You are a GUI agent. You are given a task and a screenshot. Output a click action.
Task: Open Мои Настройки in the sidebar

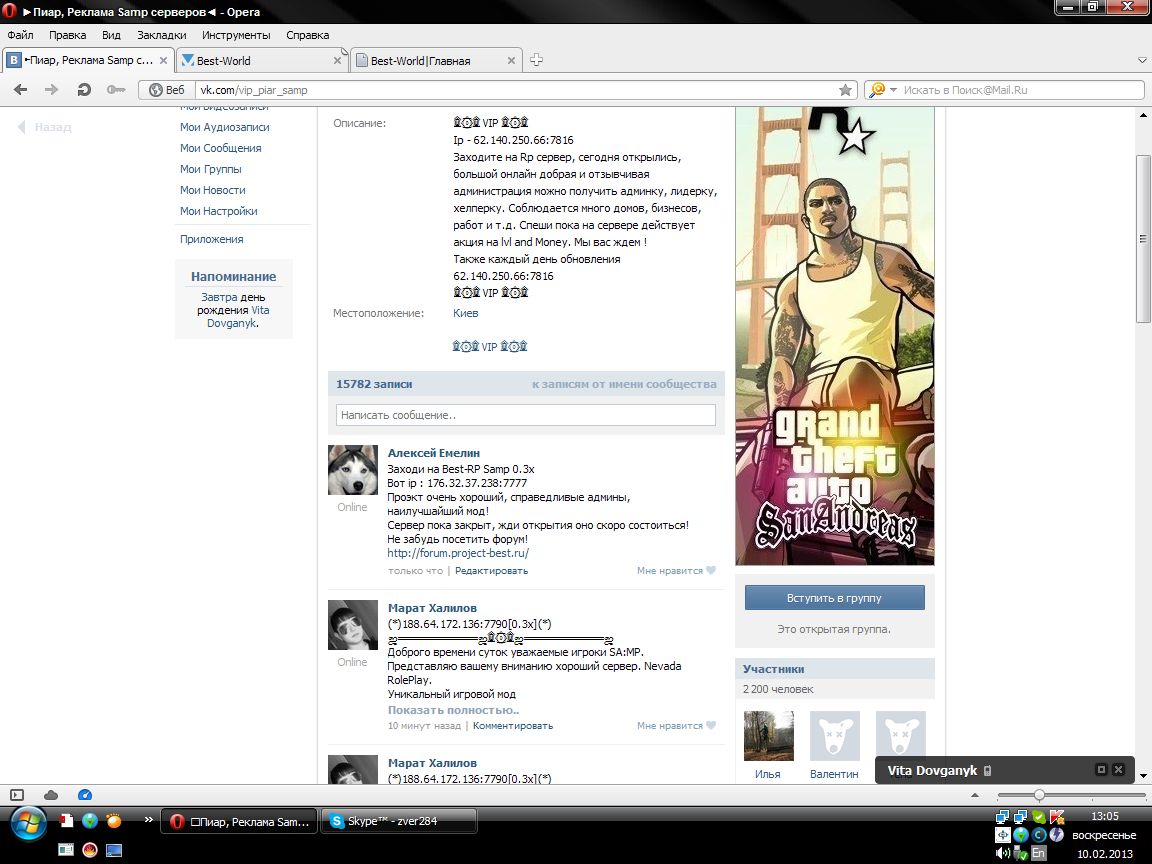[x=219, y=211]
